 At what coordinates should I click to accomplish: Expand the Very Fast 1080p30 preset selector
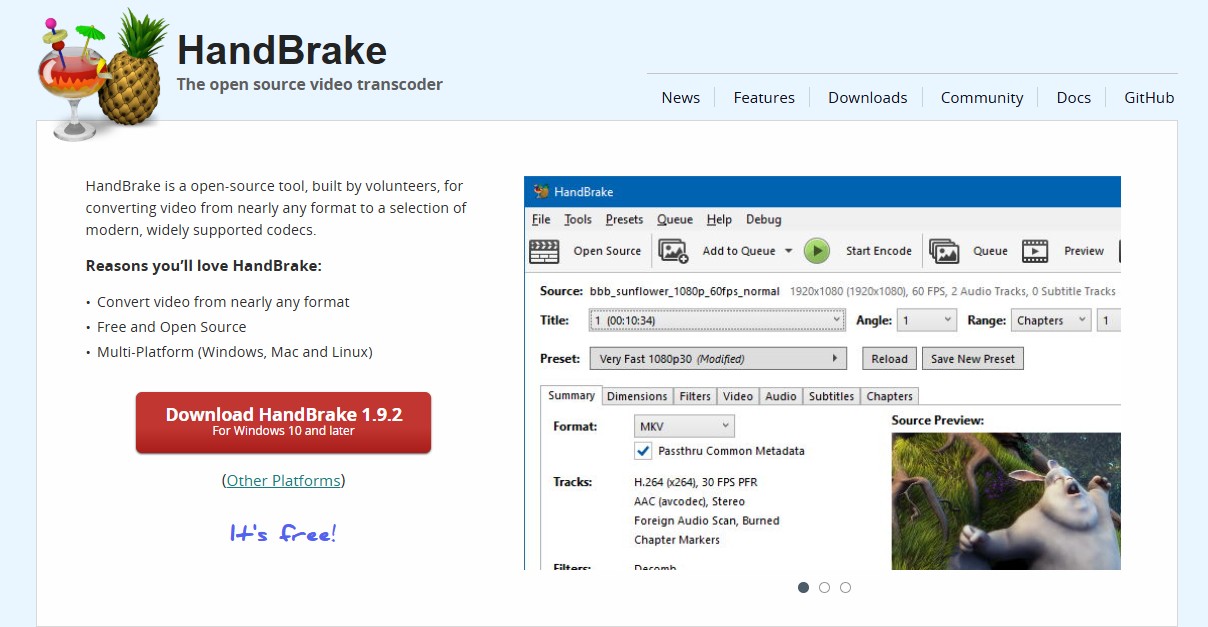(717, 359)
